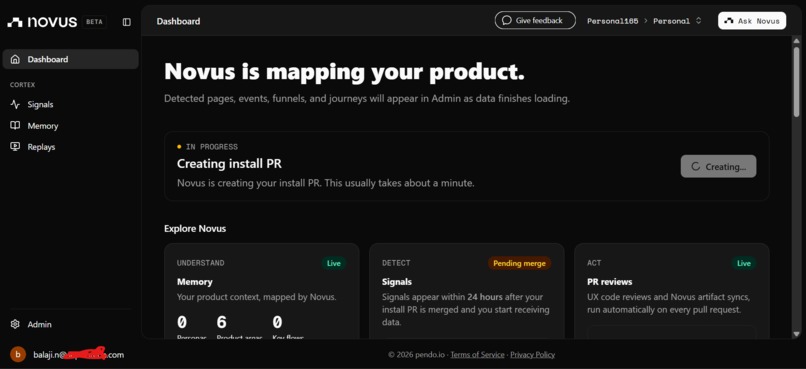Click the IN PROGRESS status label

(211, 146)
